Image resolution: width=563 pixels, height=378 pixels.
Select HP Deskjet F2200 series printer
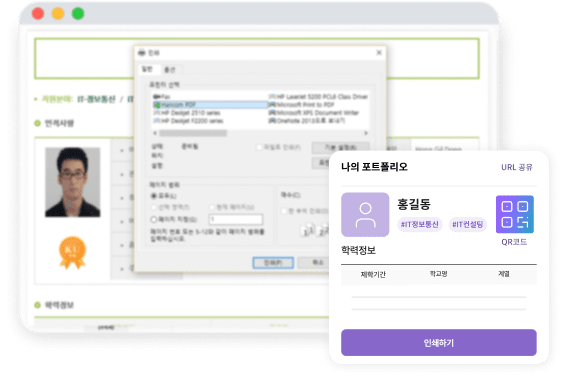188,121
